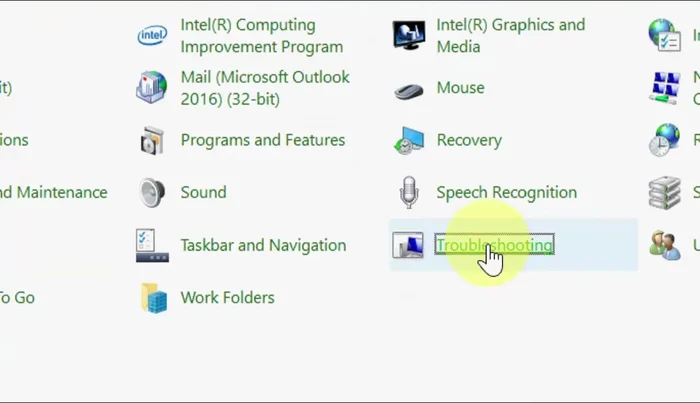
Task: Open the Sound speaker icon
Action: tap(152, 192)
